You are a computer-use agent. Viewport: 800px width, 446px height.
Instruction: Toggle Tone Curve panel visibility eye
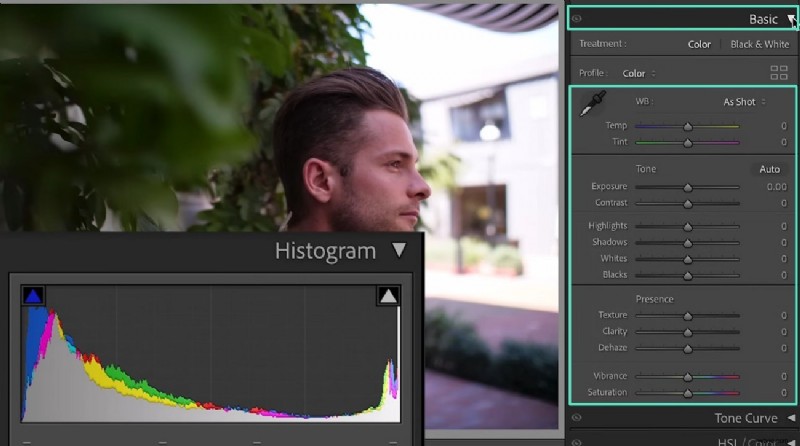pos(577,417)
